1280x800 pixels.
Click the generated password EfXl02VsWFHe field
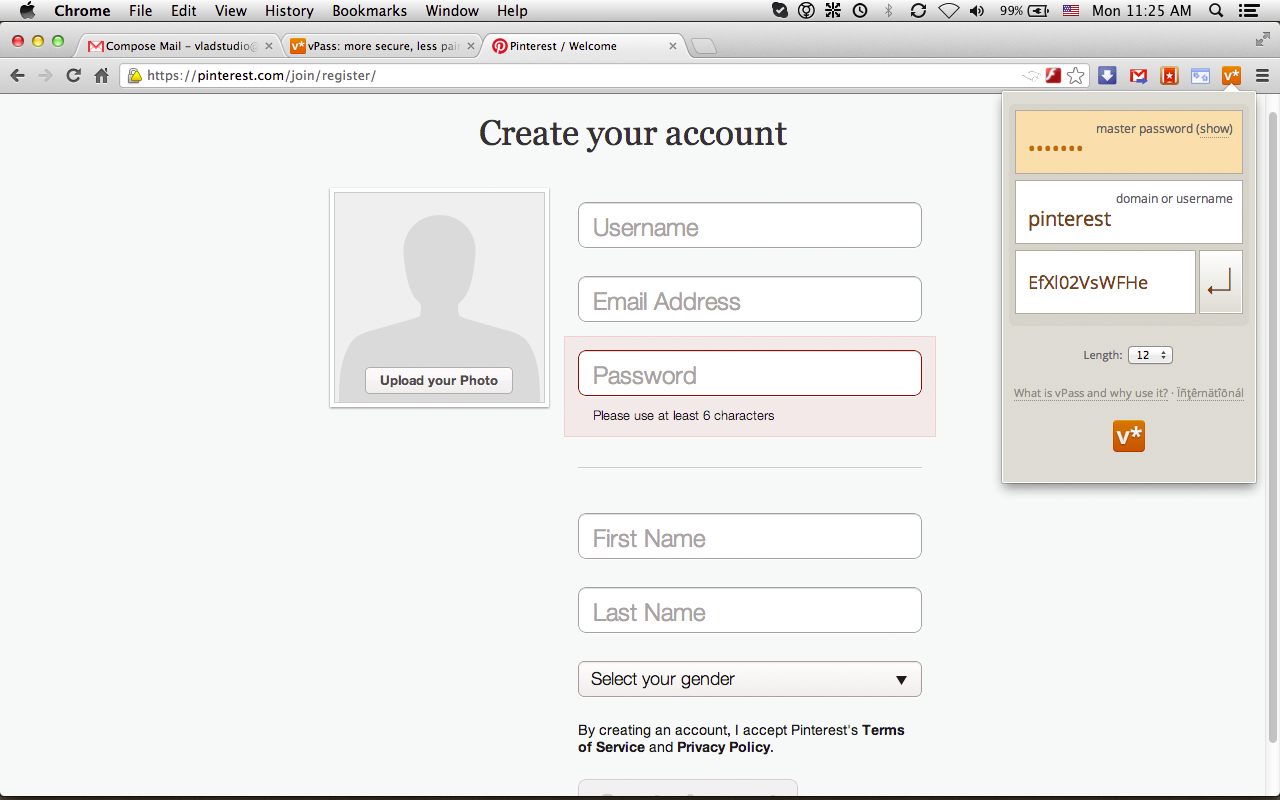(1105, 282)
